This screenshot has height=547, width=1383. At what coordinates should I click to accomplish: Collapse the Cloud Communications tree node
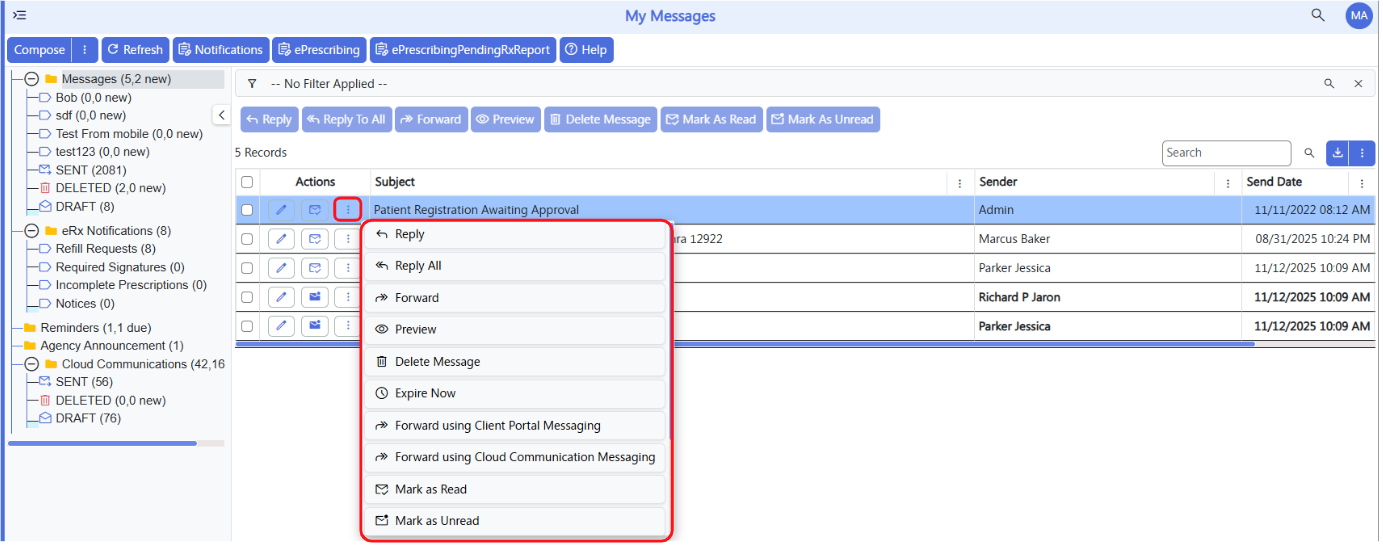point(31,364)
